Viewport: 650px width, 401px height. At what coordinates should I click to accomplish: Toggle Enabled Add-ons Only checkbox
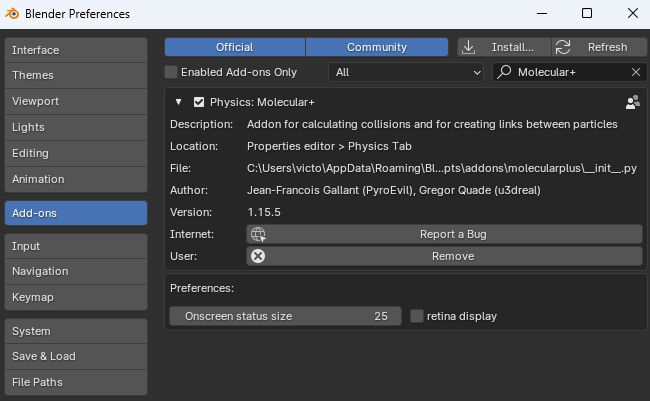click(171, 72)
